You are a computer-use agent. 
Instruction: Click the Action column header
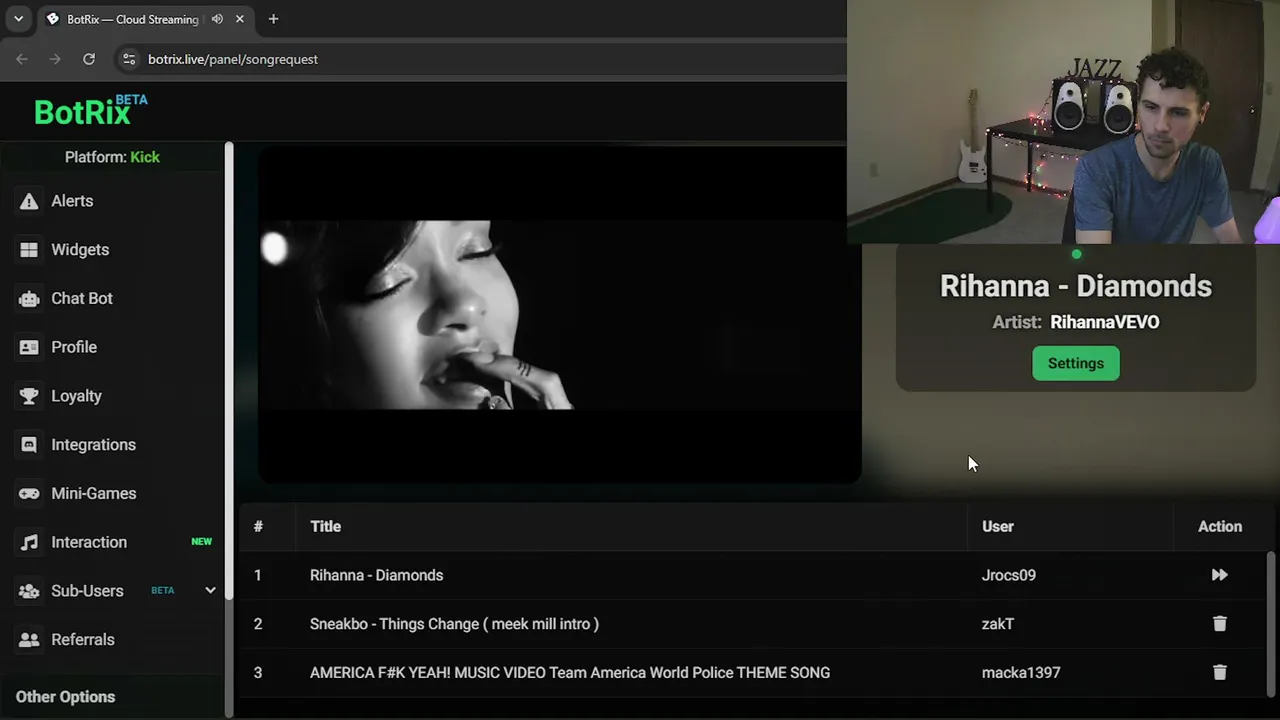[x=1220, y=527]
